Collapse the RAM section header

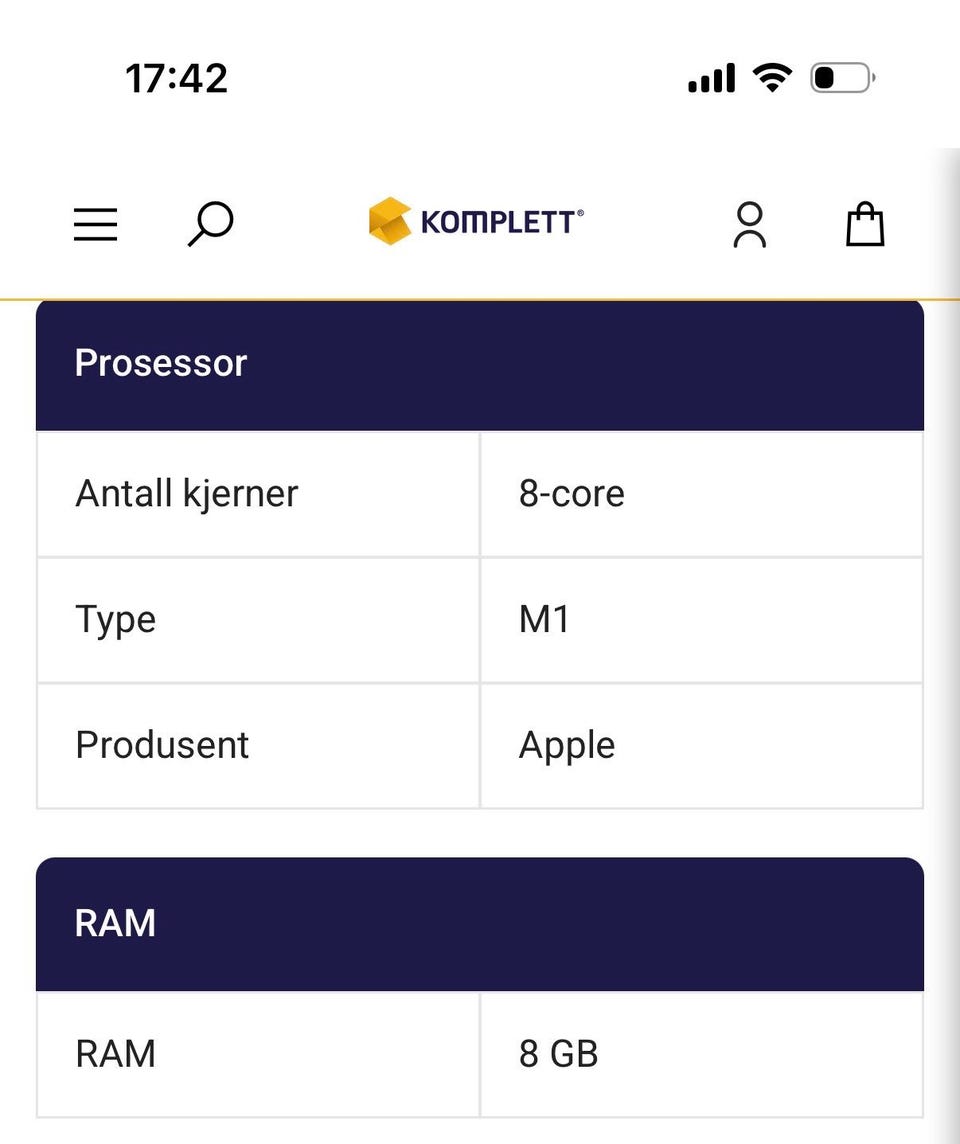click(x=480, y=923)
